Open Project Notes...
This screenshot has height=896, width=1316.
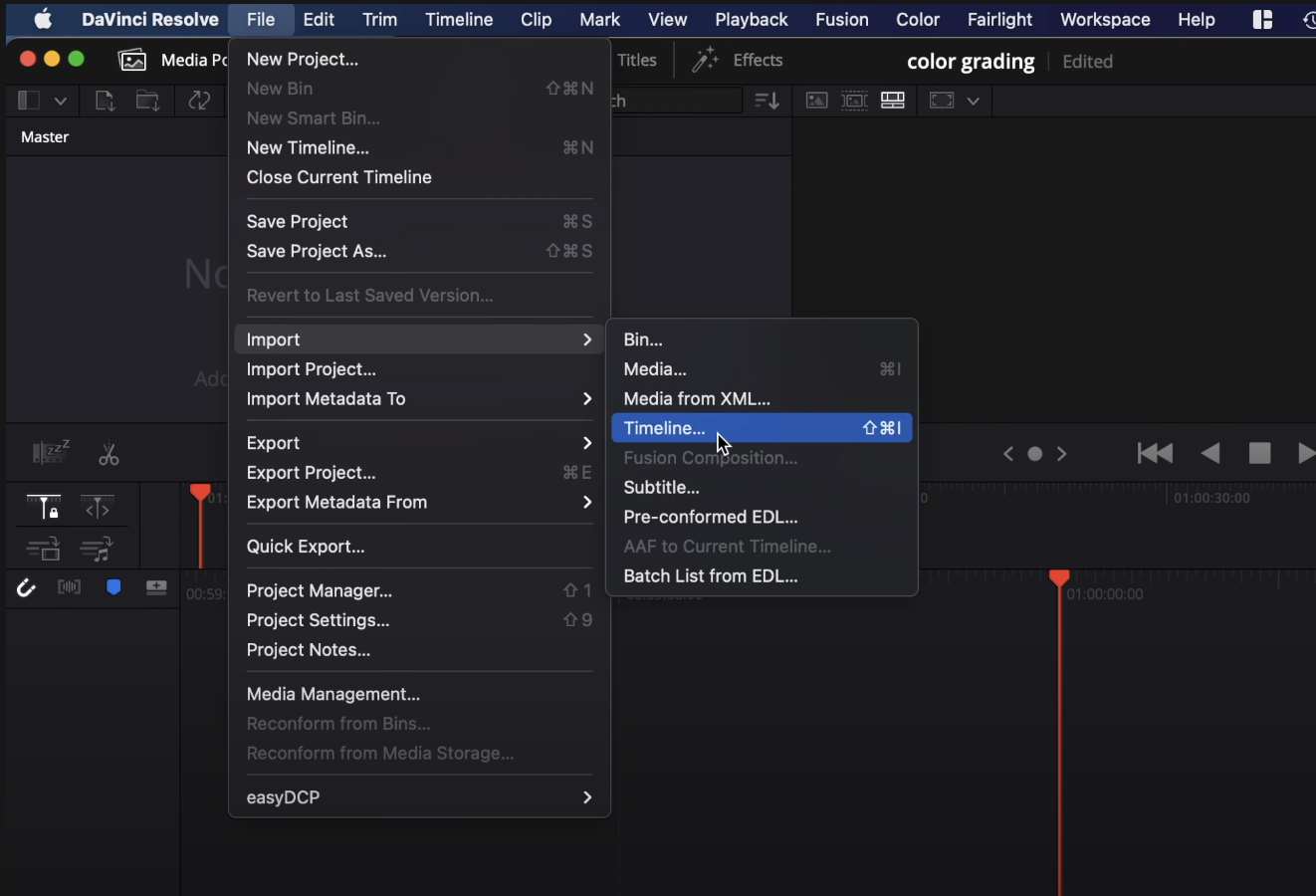pyautogui.click(x=419, y=650)
